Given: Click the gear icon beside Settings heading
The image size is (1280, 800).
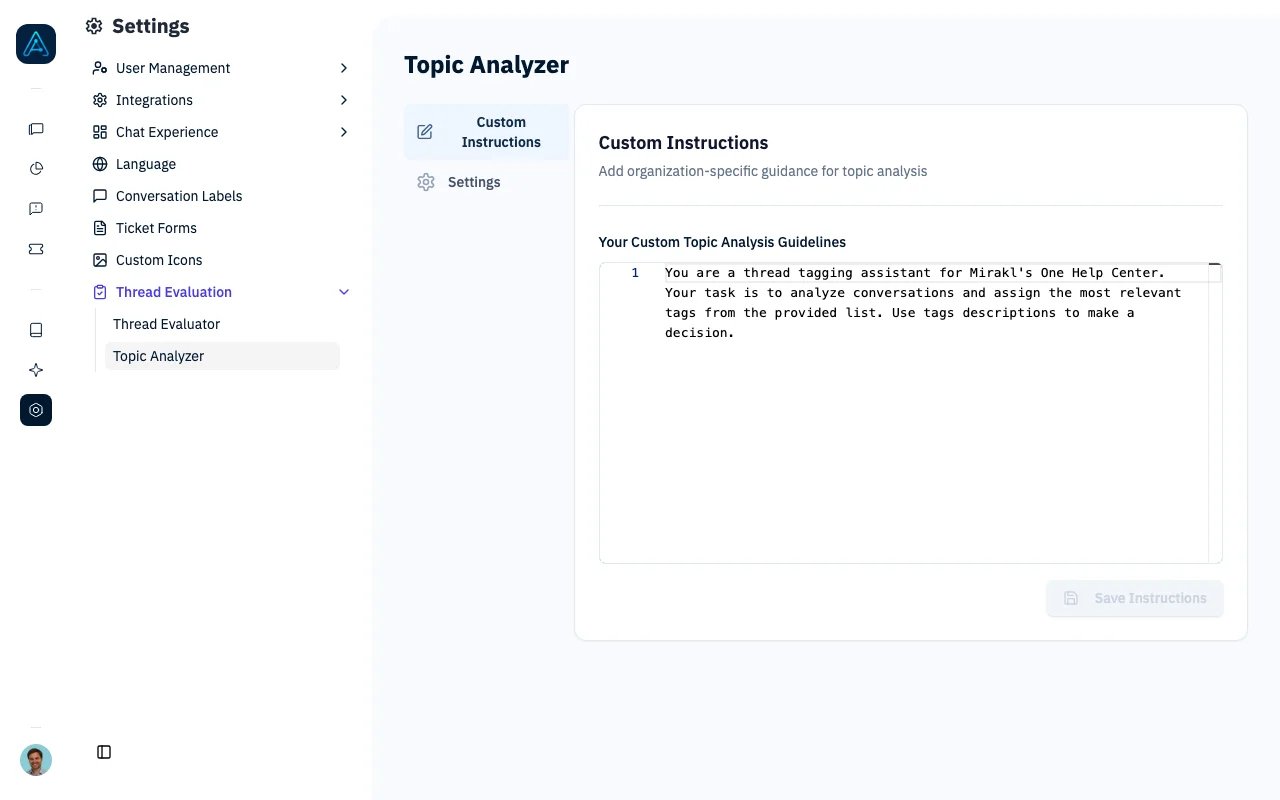Looking at the screenshot, I should (x=94, y=27).
